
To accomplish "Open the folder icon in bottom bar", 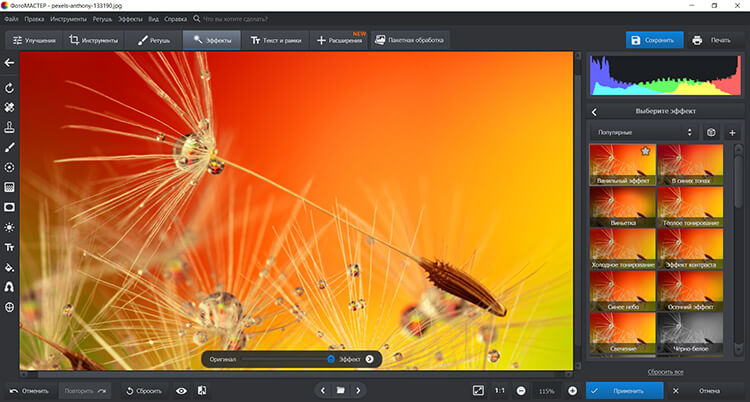I will tap(340, 390).
